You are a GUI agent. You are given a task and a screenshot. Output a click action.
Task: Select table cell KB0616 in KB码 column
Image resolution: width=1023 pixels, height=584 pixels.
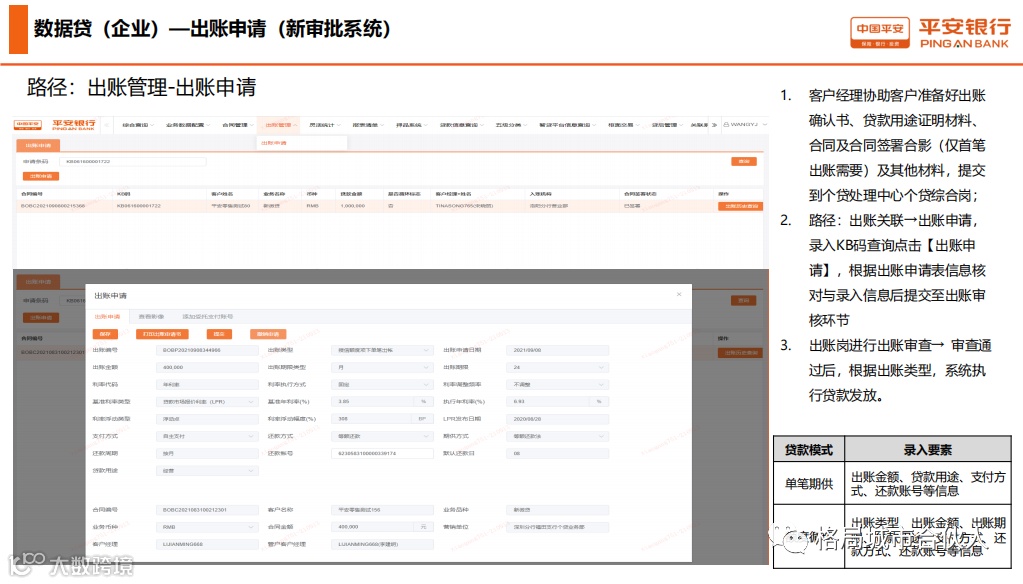pyautogui.click(x=138, y=206)
